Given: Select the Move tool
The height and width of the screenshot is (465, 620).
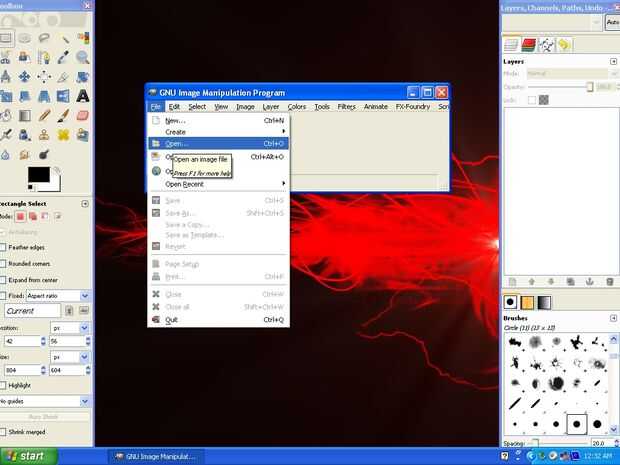Looking at the screenshot, I should coord(25,76).
